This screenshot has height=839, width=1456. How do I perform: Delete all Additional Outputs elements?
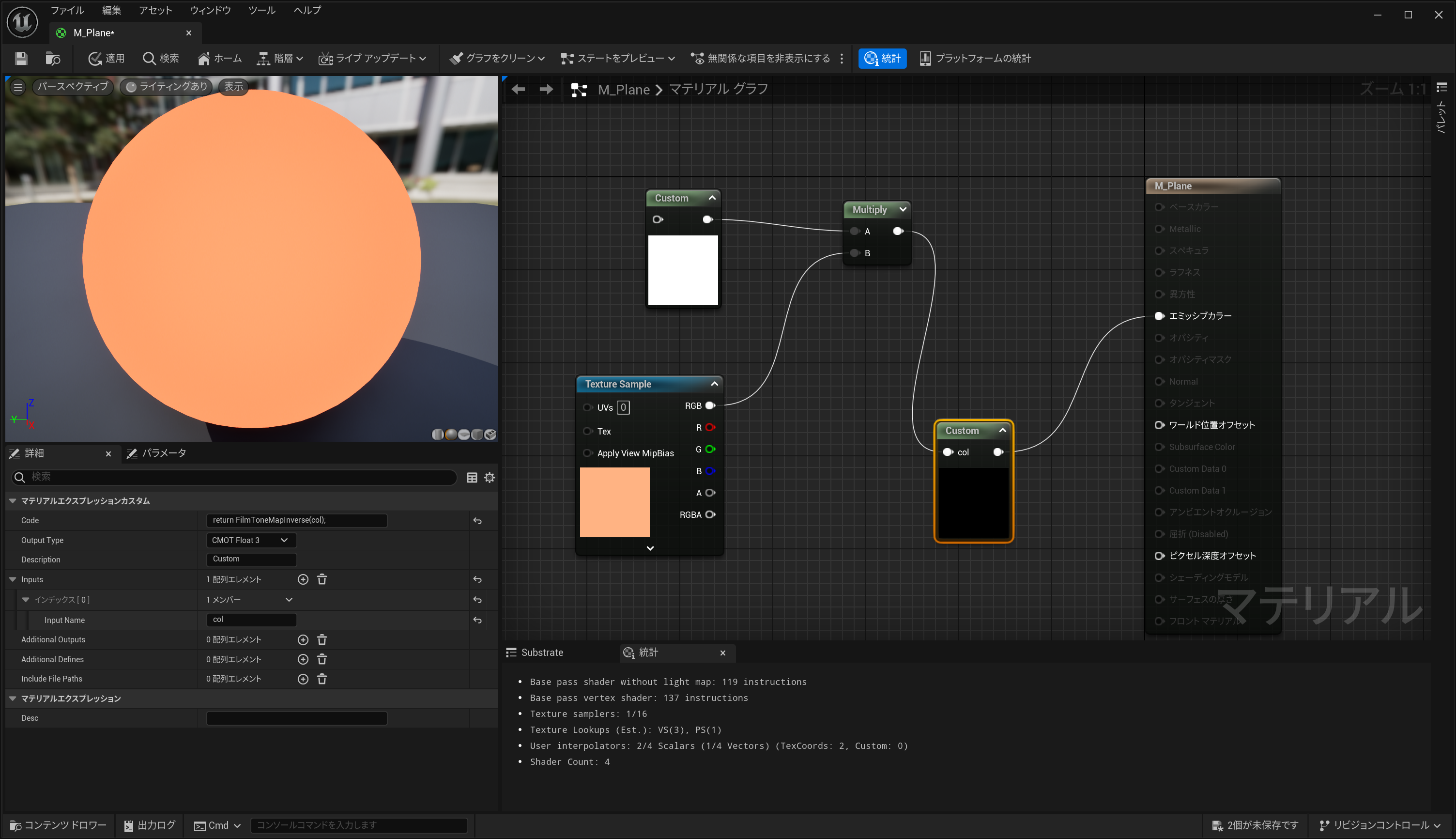coord(322,639)
